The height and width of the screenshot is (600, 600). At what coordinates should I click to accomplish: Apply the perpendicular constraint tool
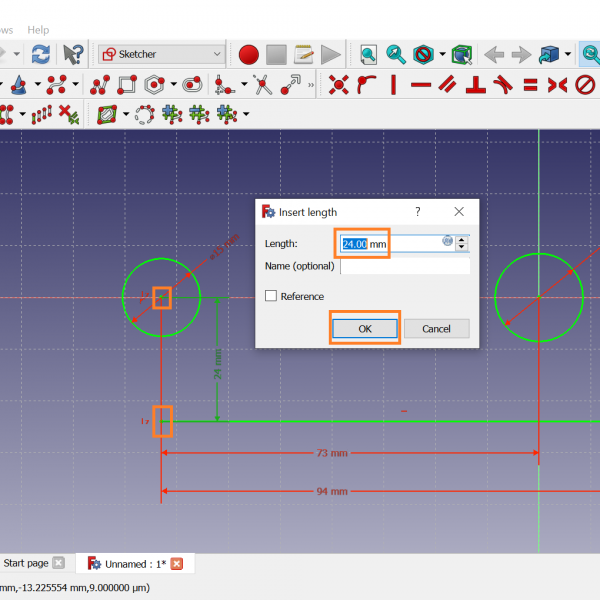pos(477,85)
